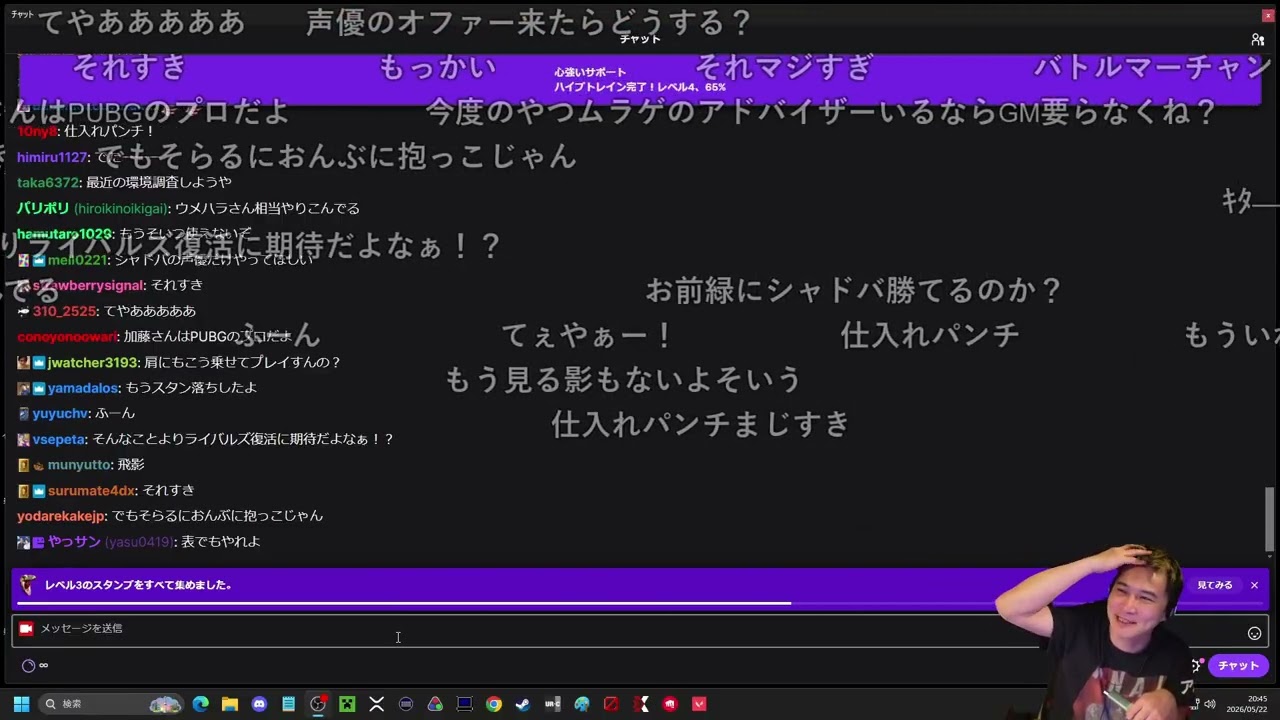Image resolution: width=1280 pixels, height=720 pixels.
Task: Click message 表でもやれよ
Action: click(221, 541)
